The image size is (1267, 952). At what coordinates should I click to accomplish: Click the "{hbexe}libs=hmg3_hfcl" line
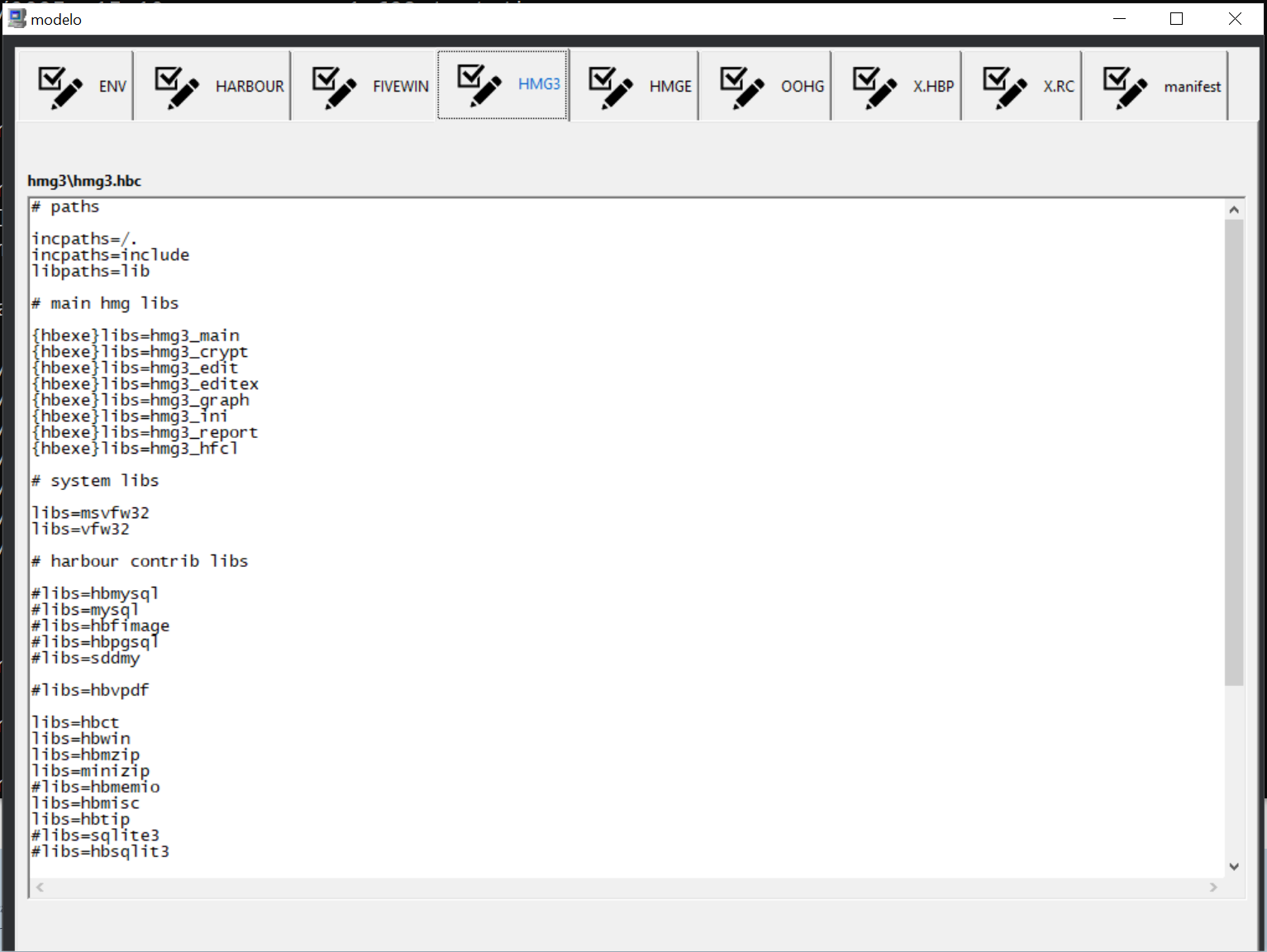click(135, 449)
